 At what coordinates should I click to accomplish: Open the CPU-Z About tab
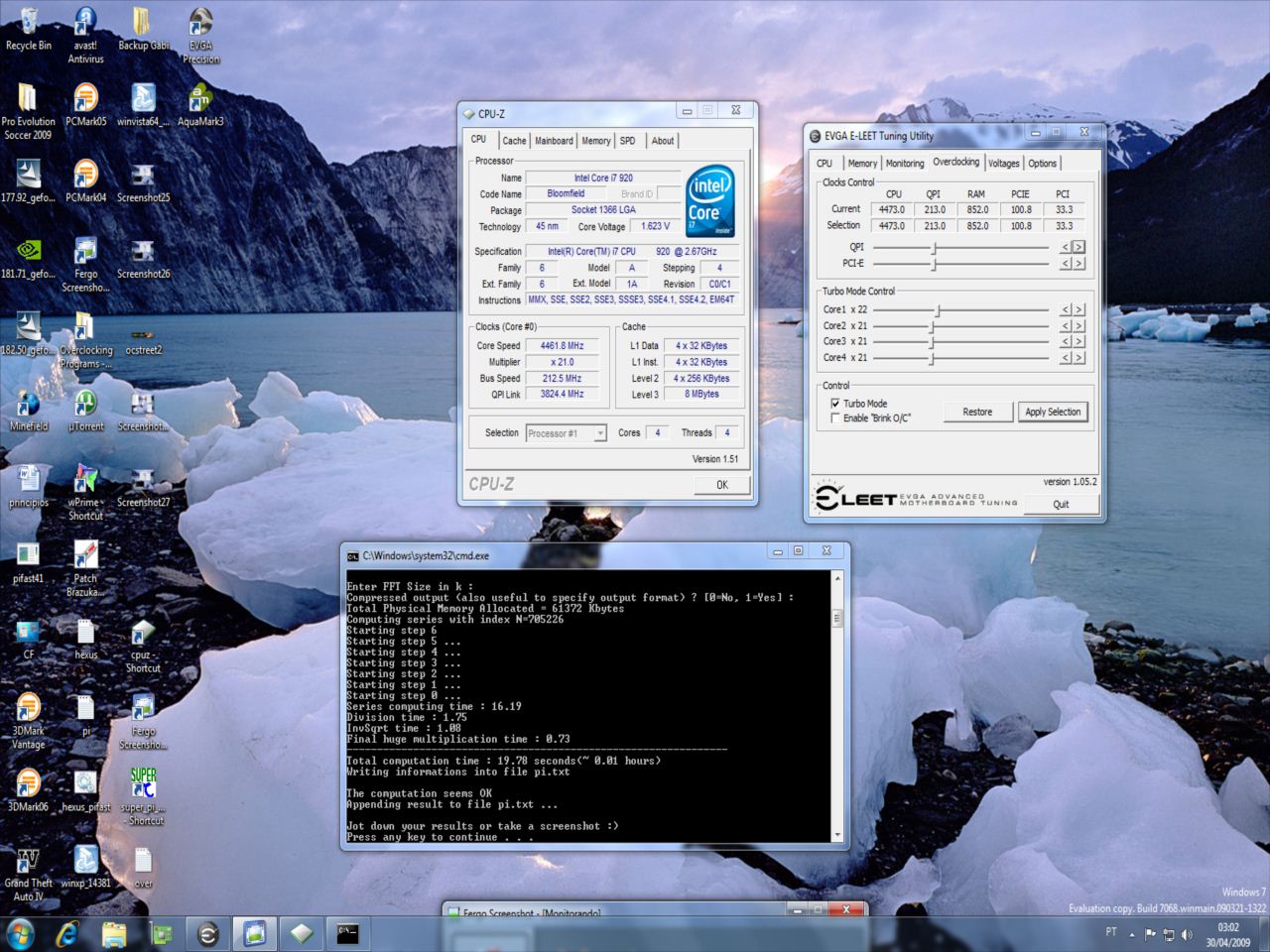click(663, 141)
